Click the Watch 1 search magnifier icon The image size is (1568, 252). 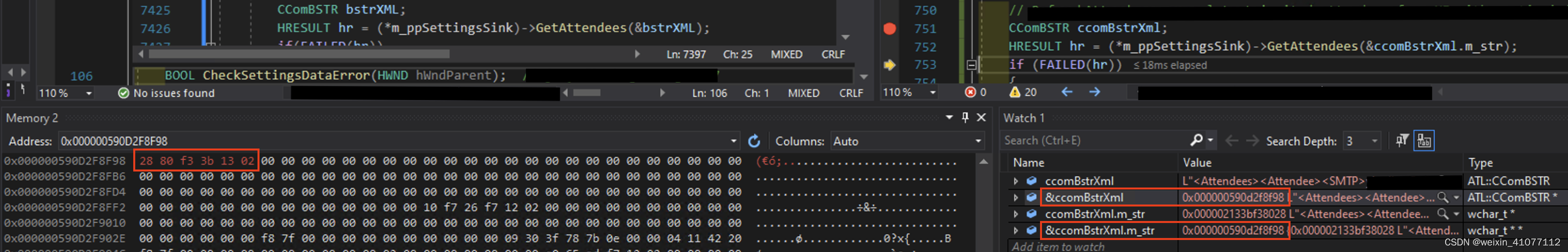tap(1196, 140)
